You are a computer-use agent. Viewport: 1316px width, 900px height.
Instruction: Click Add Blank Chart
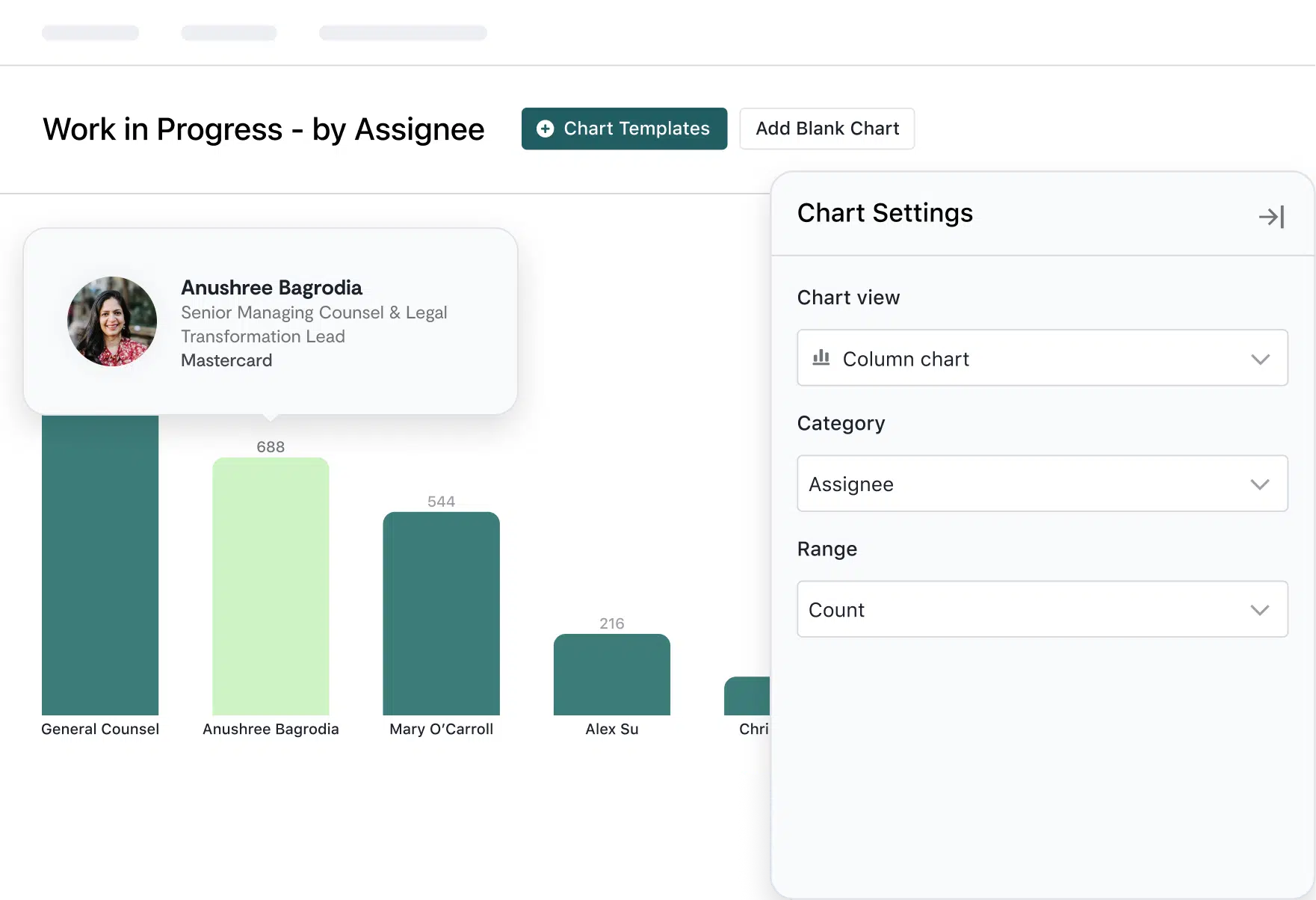point(827,129)
